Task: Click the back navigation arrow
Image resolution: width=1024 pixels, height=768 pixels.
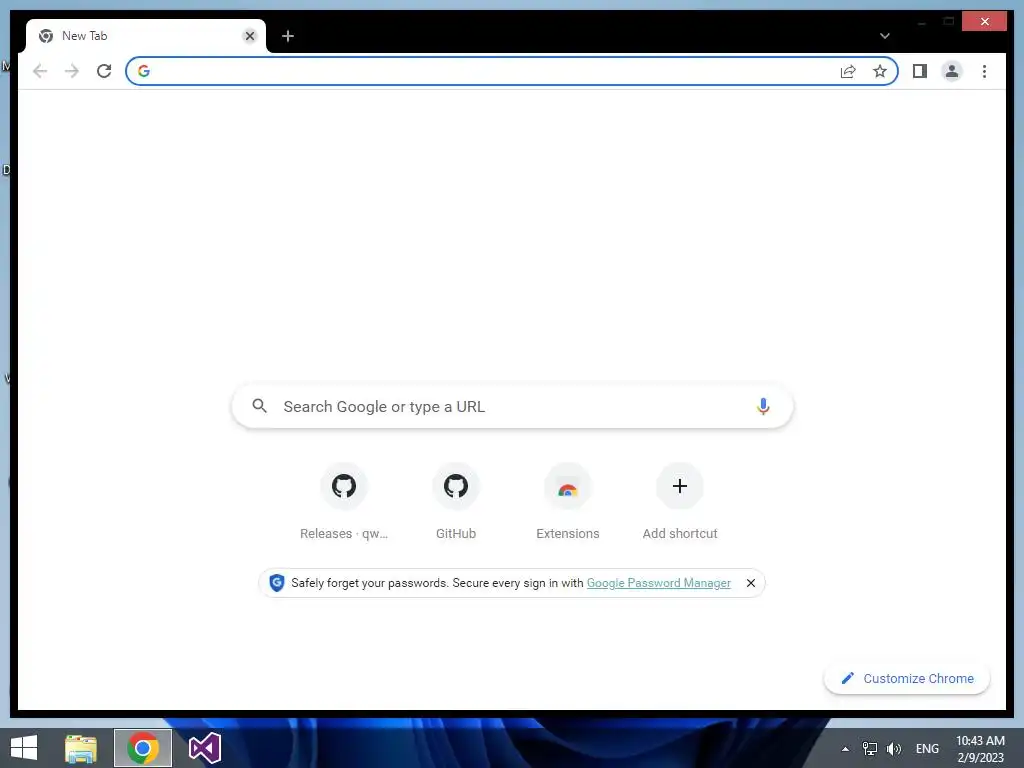Action: (40, 71)
